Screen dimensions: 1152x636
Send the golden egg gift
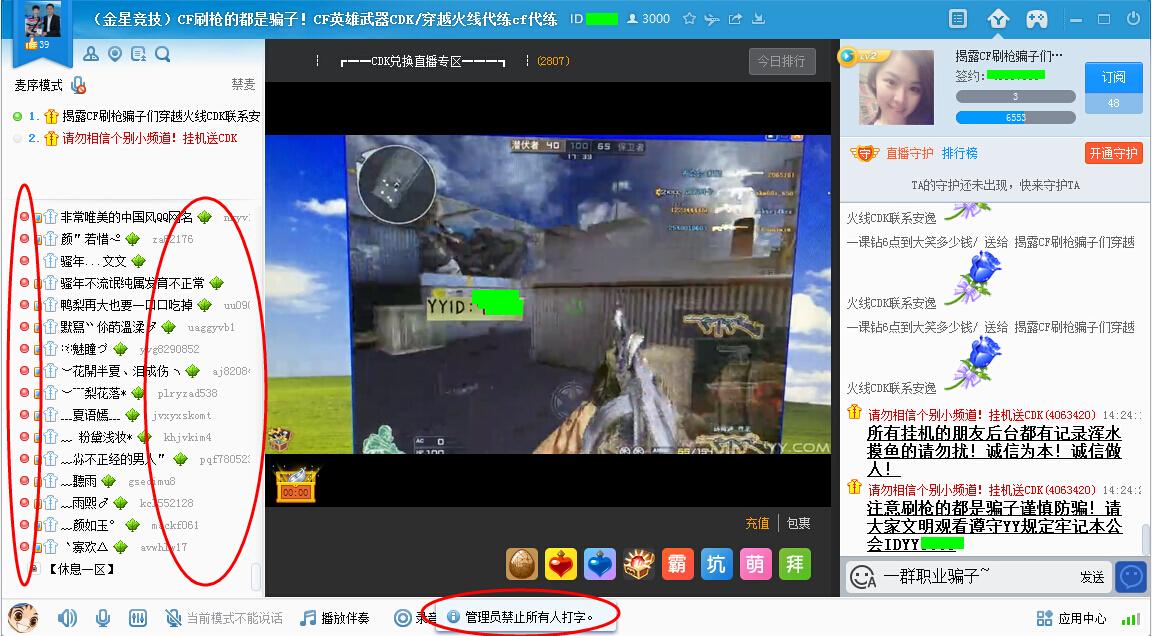coord(522,564)
